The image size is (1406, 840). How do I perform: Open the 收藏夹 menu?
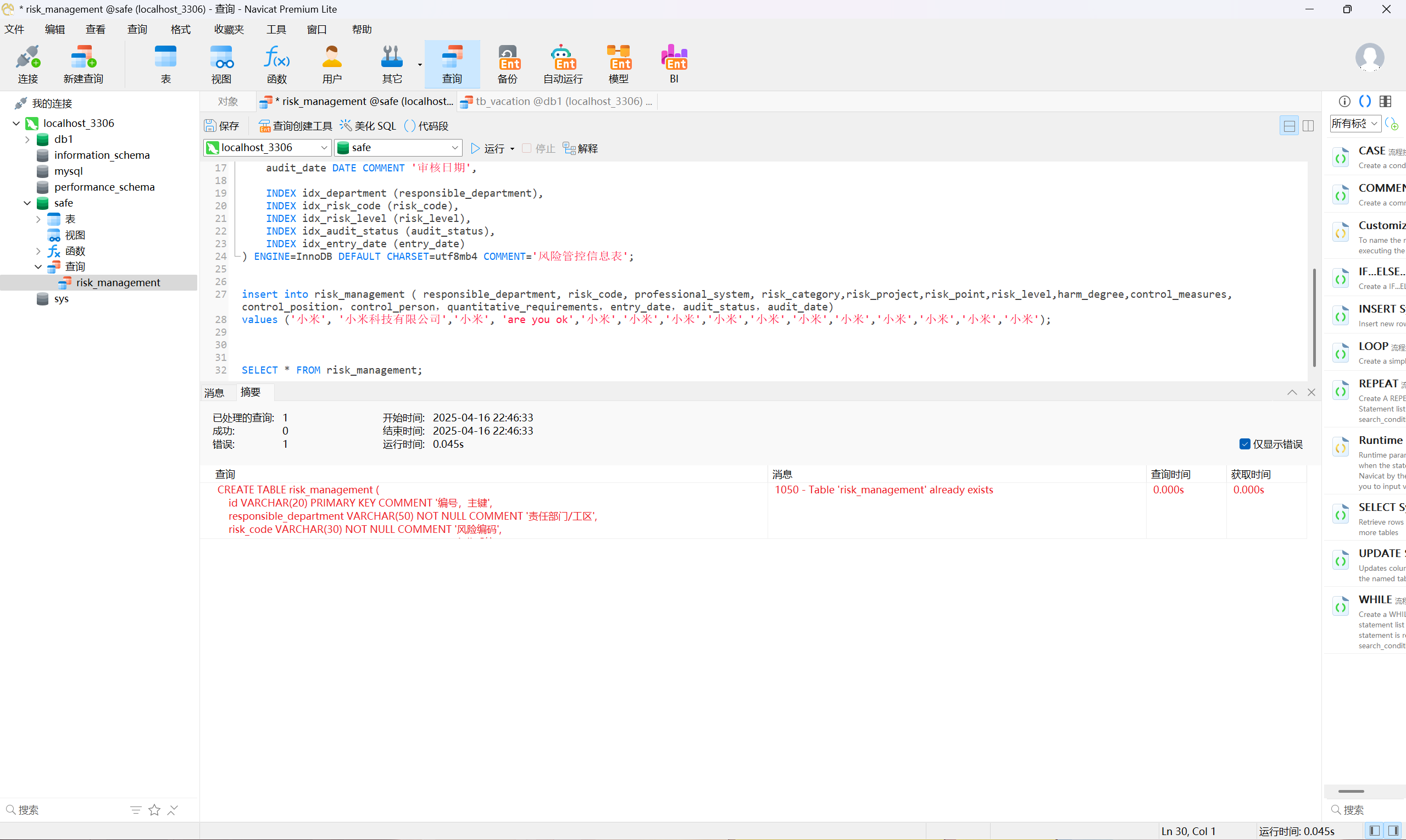pos(229,30)
